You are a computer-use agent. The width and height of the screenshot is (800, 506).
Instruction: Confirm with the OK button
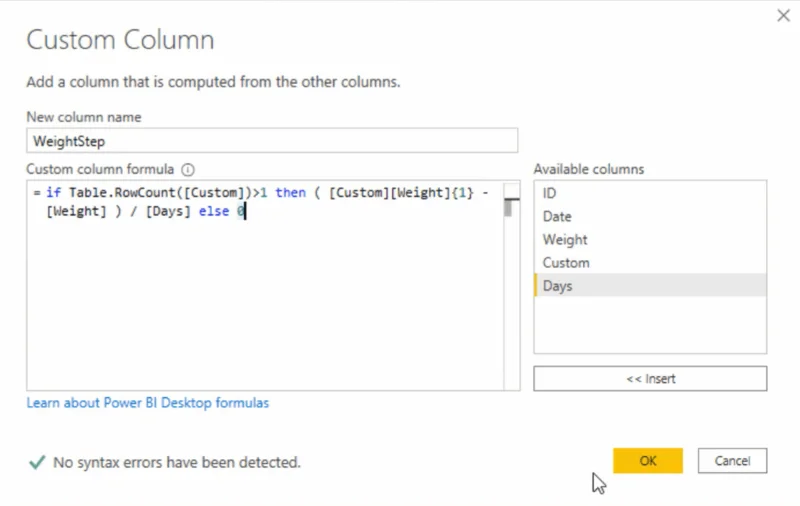pos(647,461)
